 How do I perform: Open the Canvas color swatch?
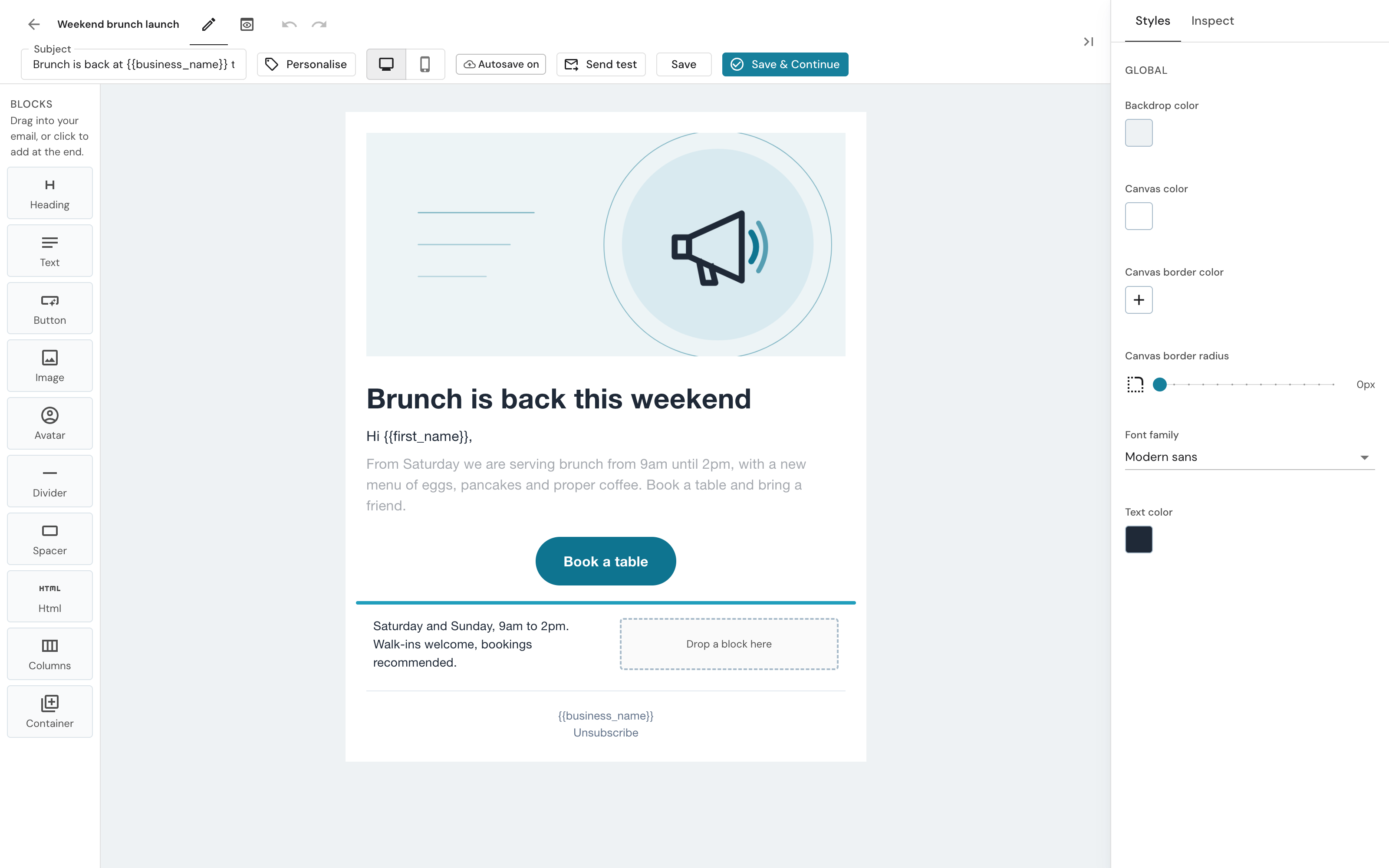click(x=1139, y=217)
